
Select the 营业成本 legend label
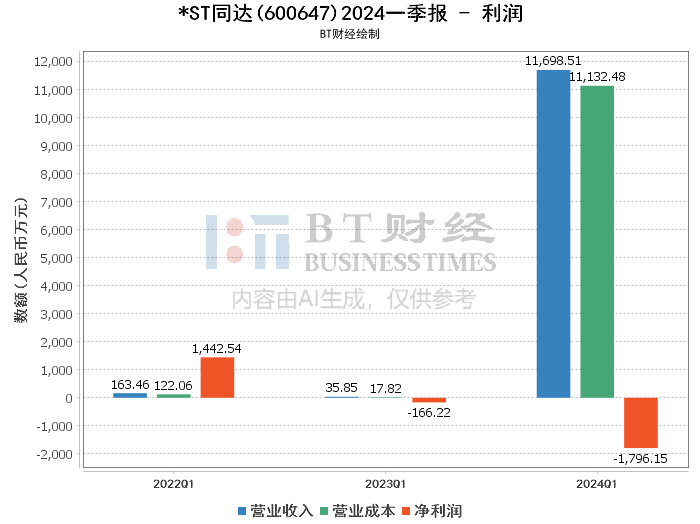tap(363, 511)
